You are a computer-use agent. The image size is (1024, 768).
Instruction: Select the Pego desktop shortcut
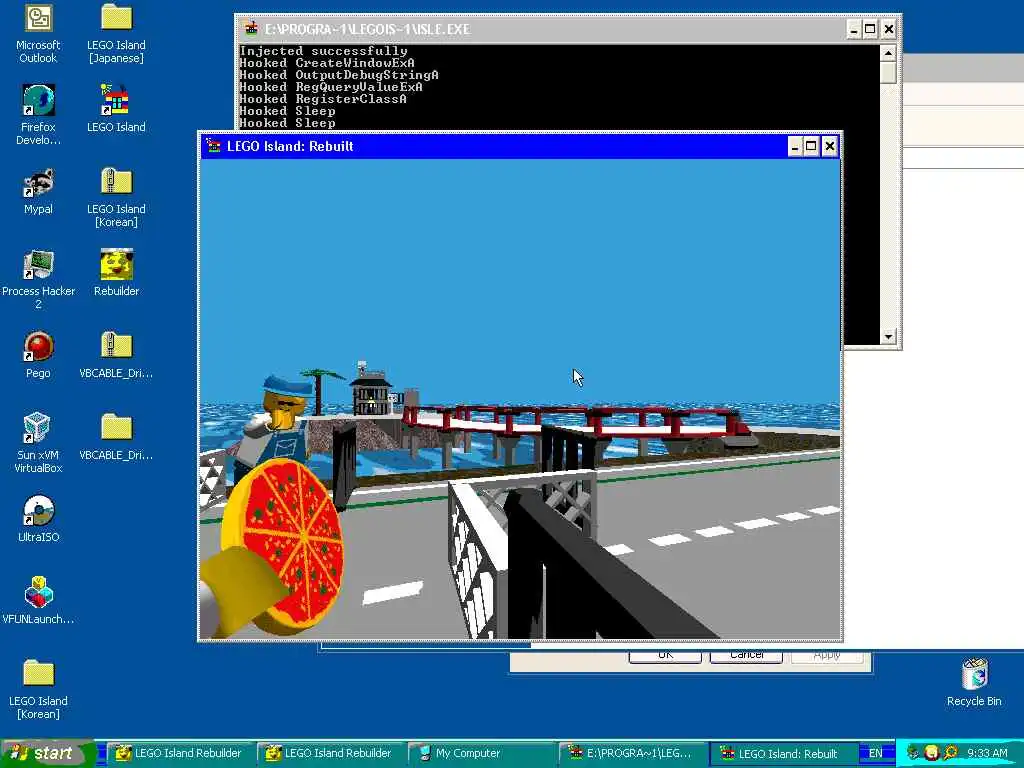(x=38, y=355)
